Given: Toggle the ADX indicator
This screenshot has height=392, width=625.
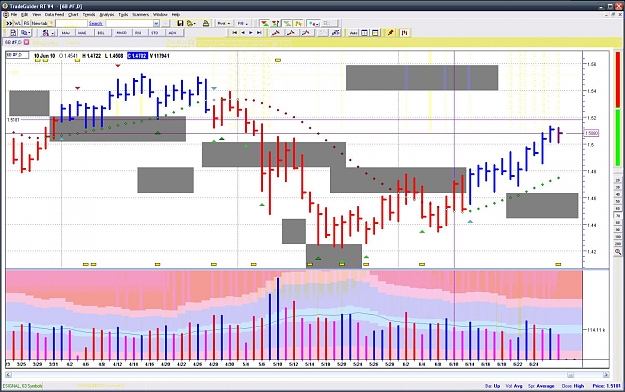Looking at the screenshot, I should click(173, 33).
